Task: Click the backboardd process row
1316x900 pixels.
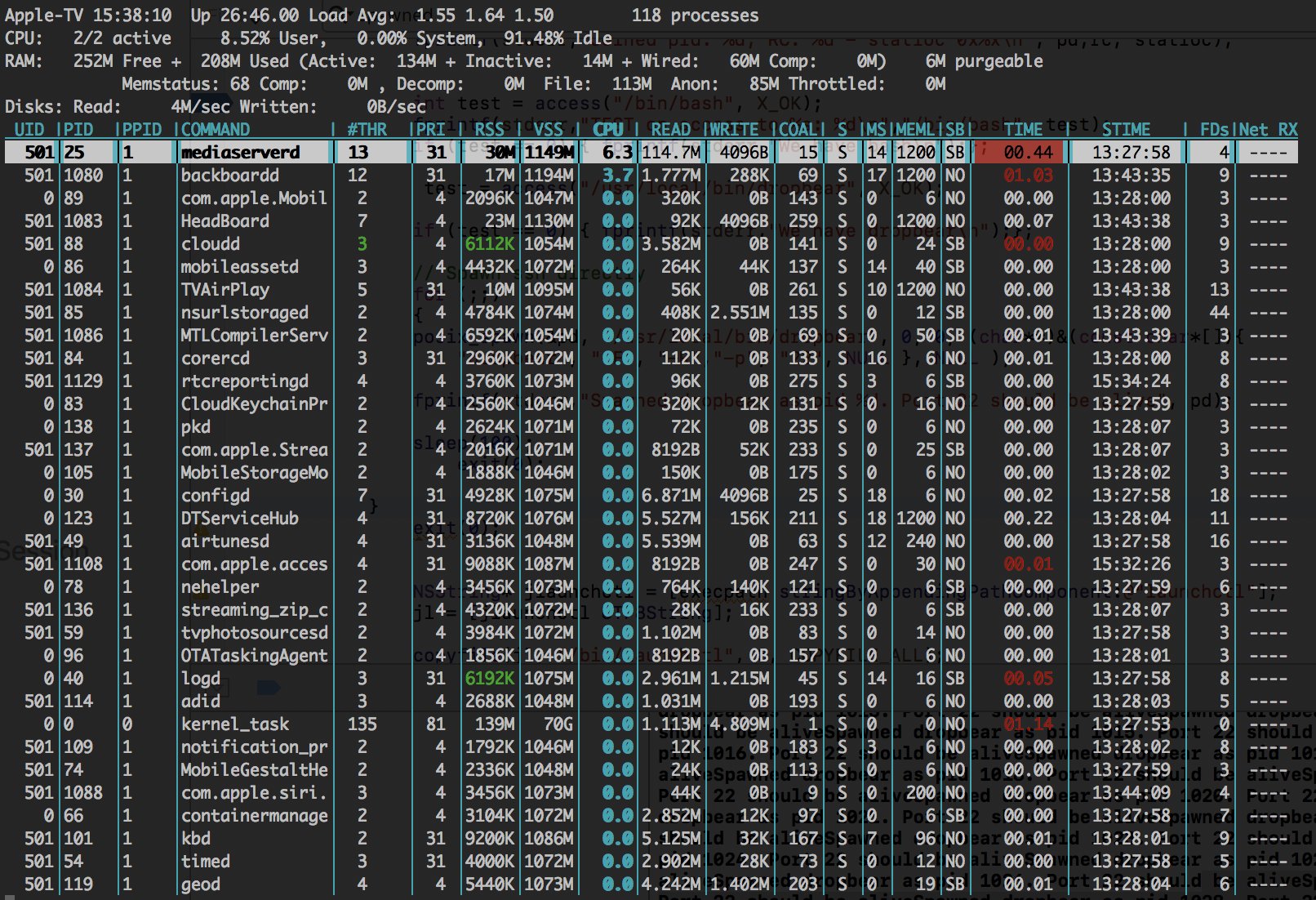Action: point(651,175)
